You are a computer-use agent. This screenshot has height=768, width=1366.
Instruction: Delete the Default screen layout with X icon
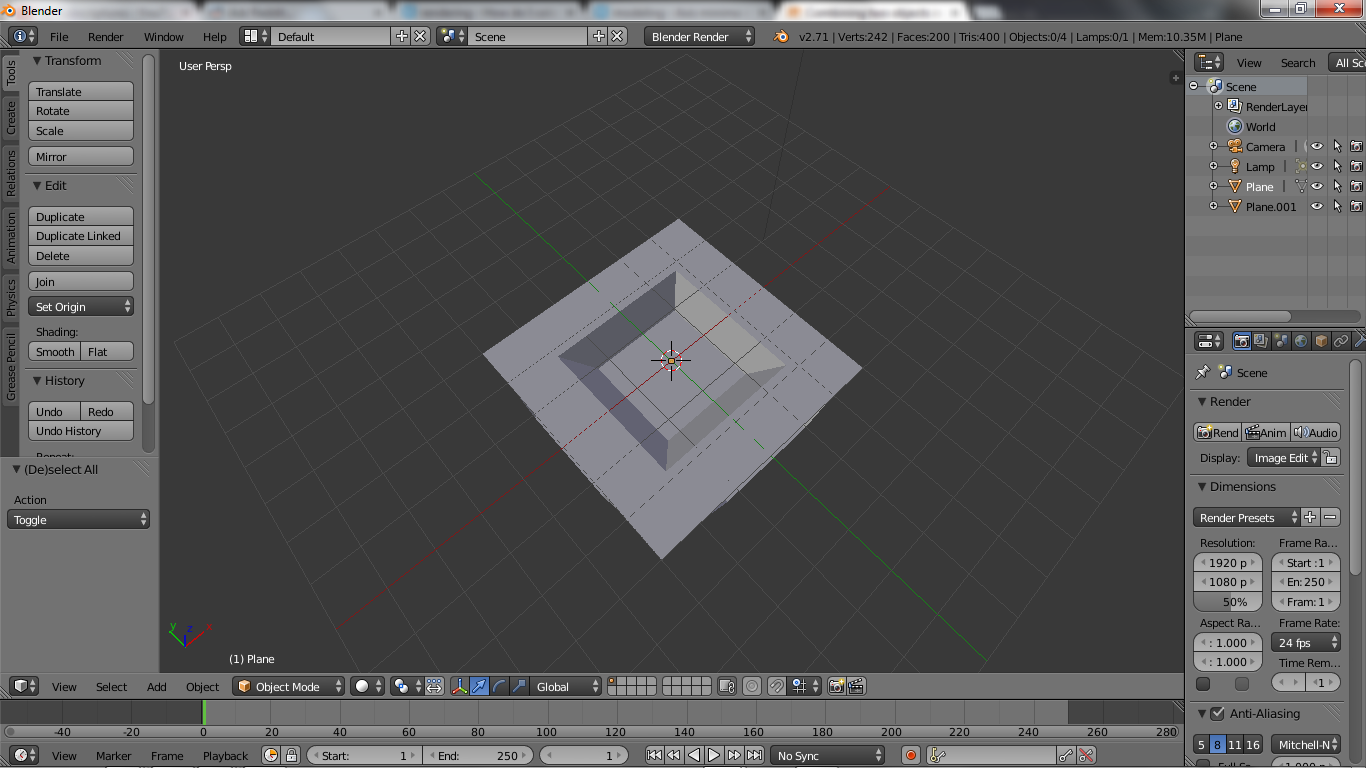[x=420, y=36]
